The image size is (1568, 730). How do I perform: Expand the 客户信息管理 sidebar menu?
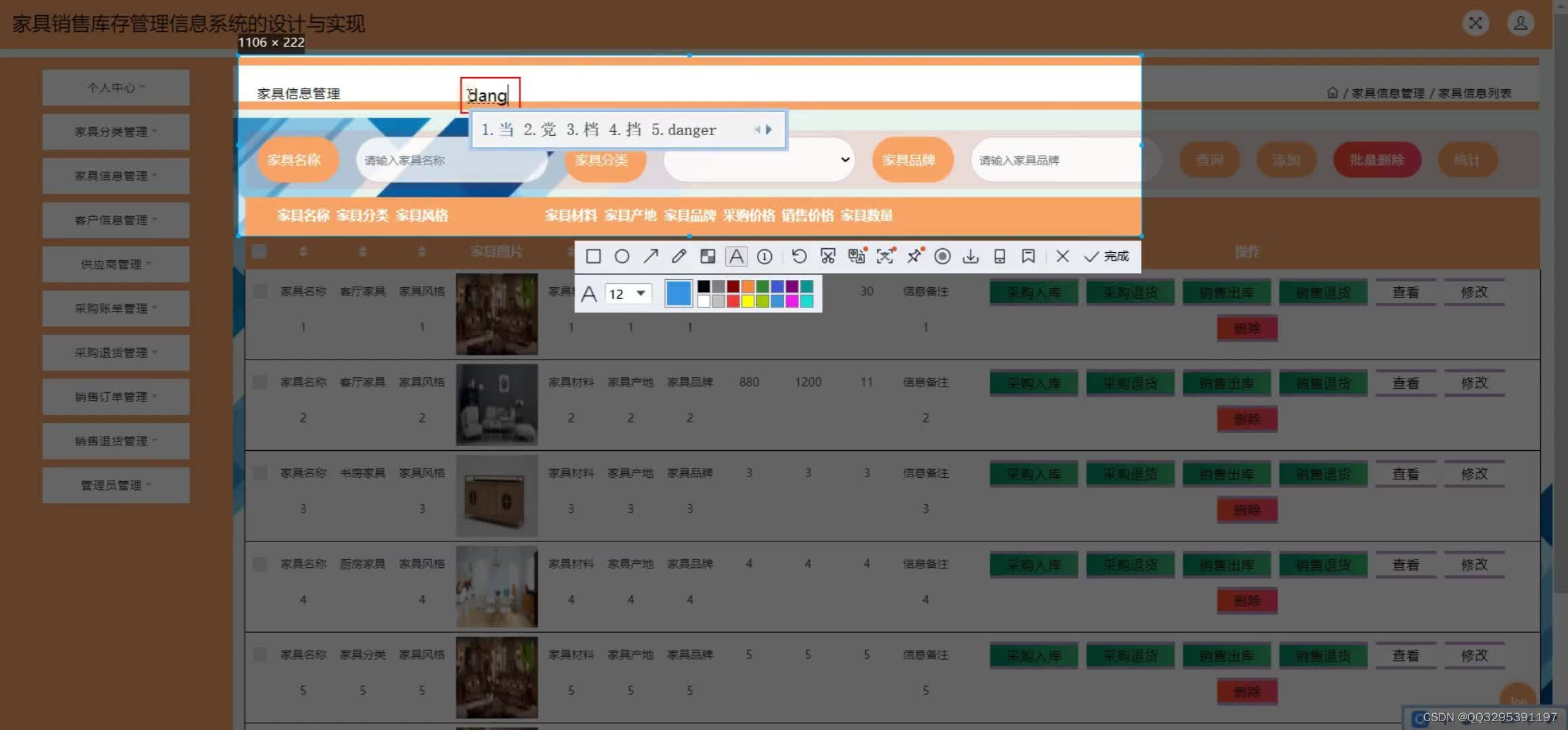(116, 220)
